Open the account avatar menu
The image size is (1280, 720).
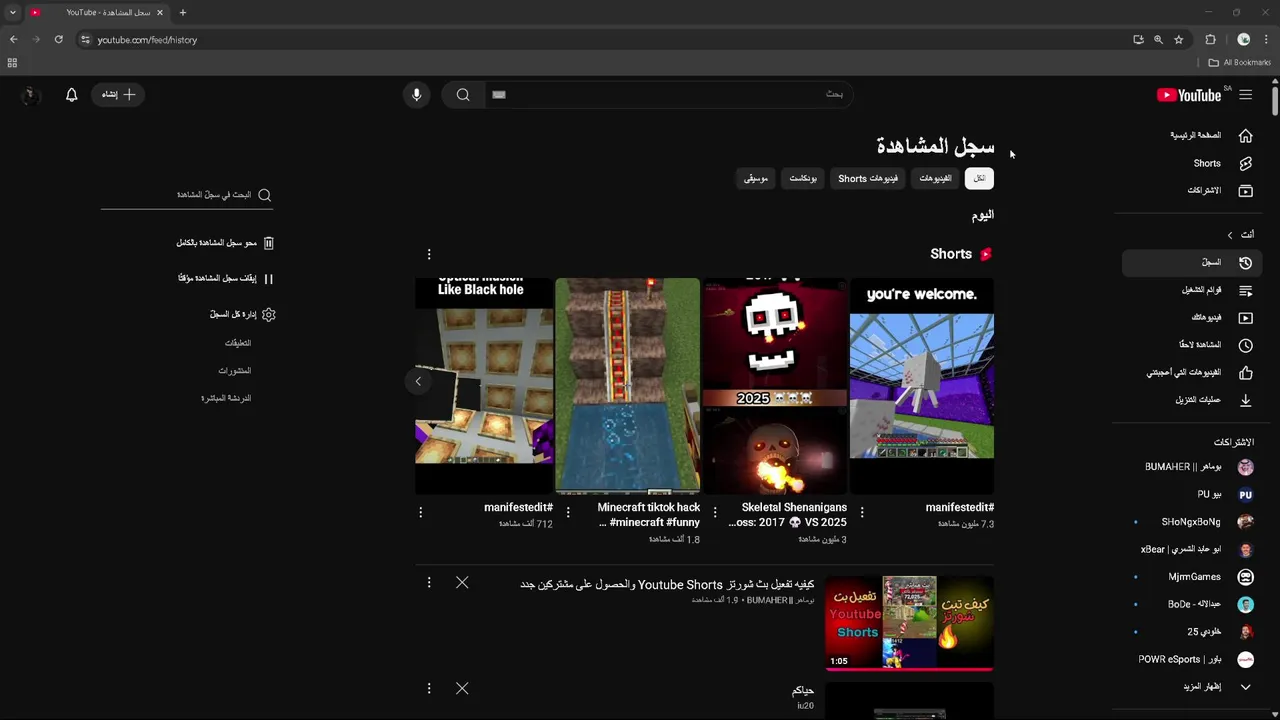30,95
